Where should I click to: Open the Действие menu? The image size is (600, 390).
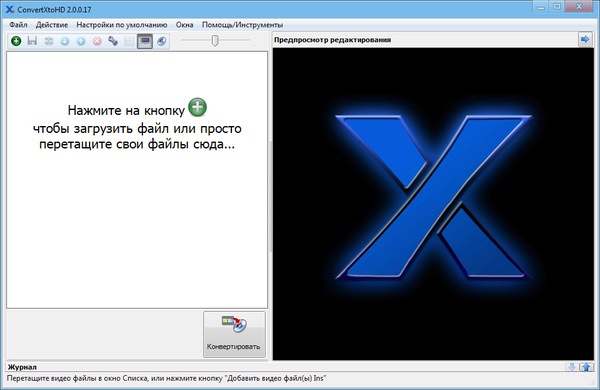(x=52, y=25)
